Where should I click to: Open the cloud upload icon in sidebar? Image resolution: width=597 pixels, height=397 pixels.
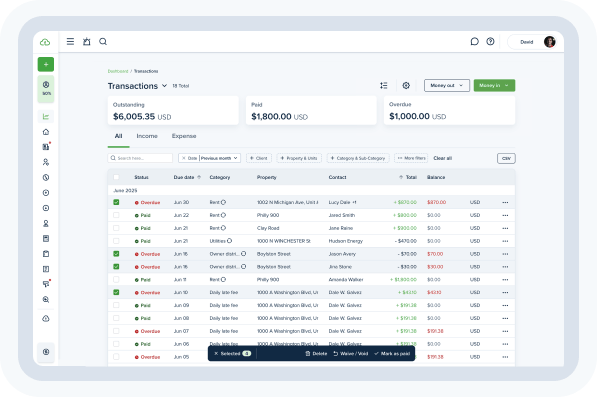[x=46, y=318]
